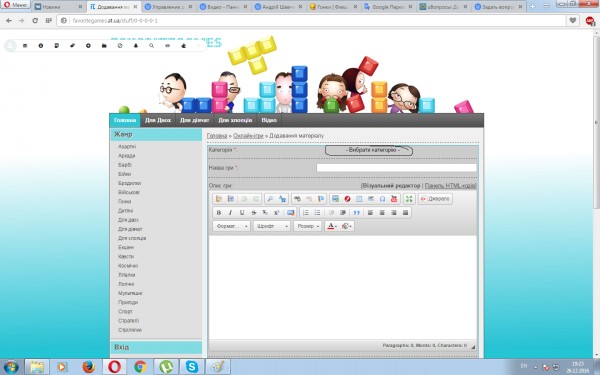Insert Flash with the red Flash icon
This screenshot has height=375, width=600.
[x=347, y=199]
